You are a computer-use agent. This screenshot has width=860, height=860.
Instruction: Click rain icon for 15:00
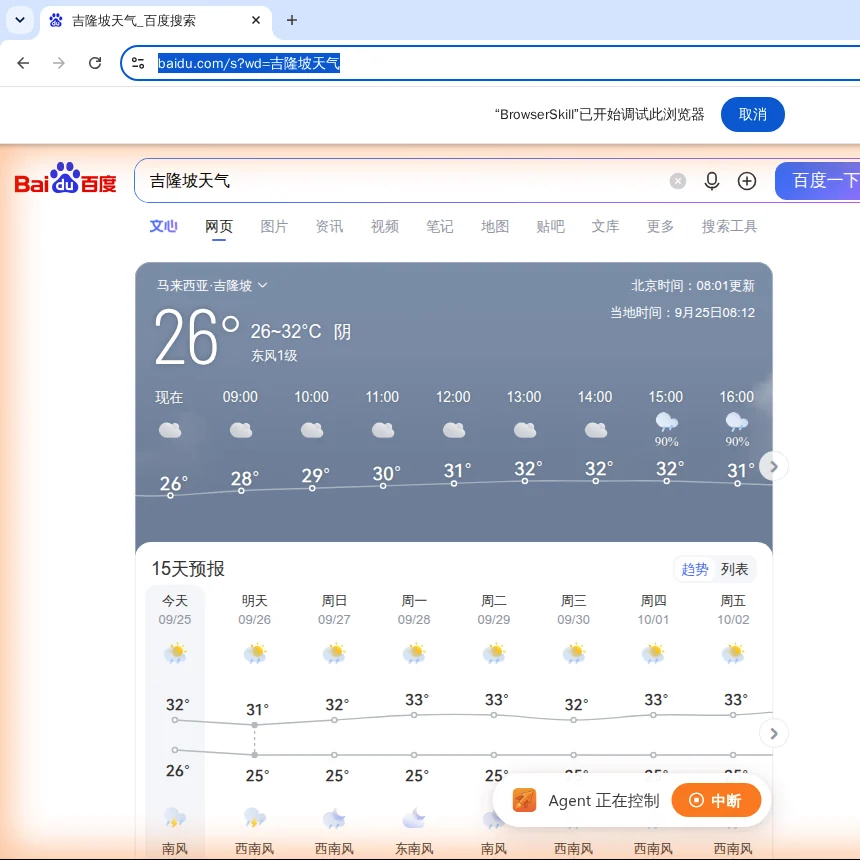click(666, 422)
